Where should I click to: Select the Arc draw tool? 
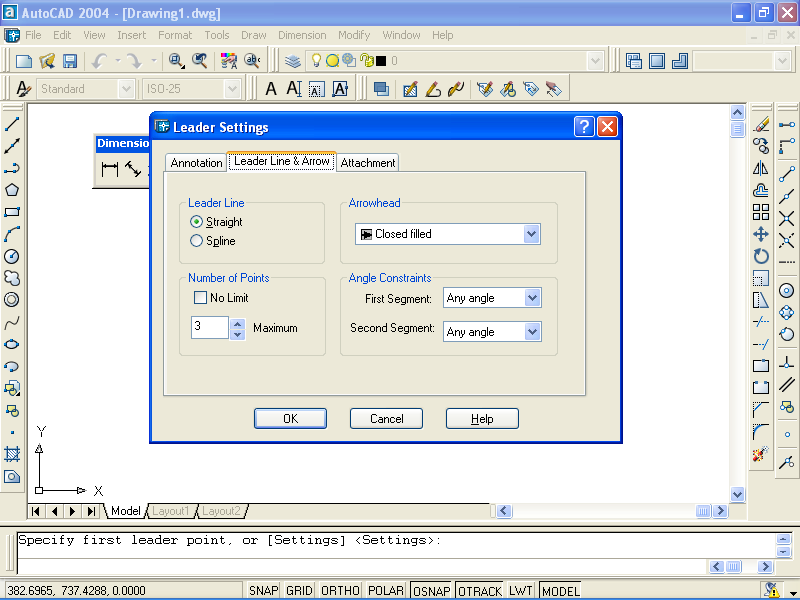pos(12,234)
